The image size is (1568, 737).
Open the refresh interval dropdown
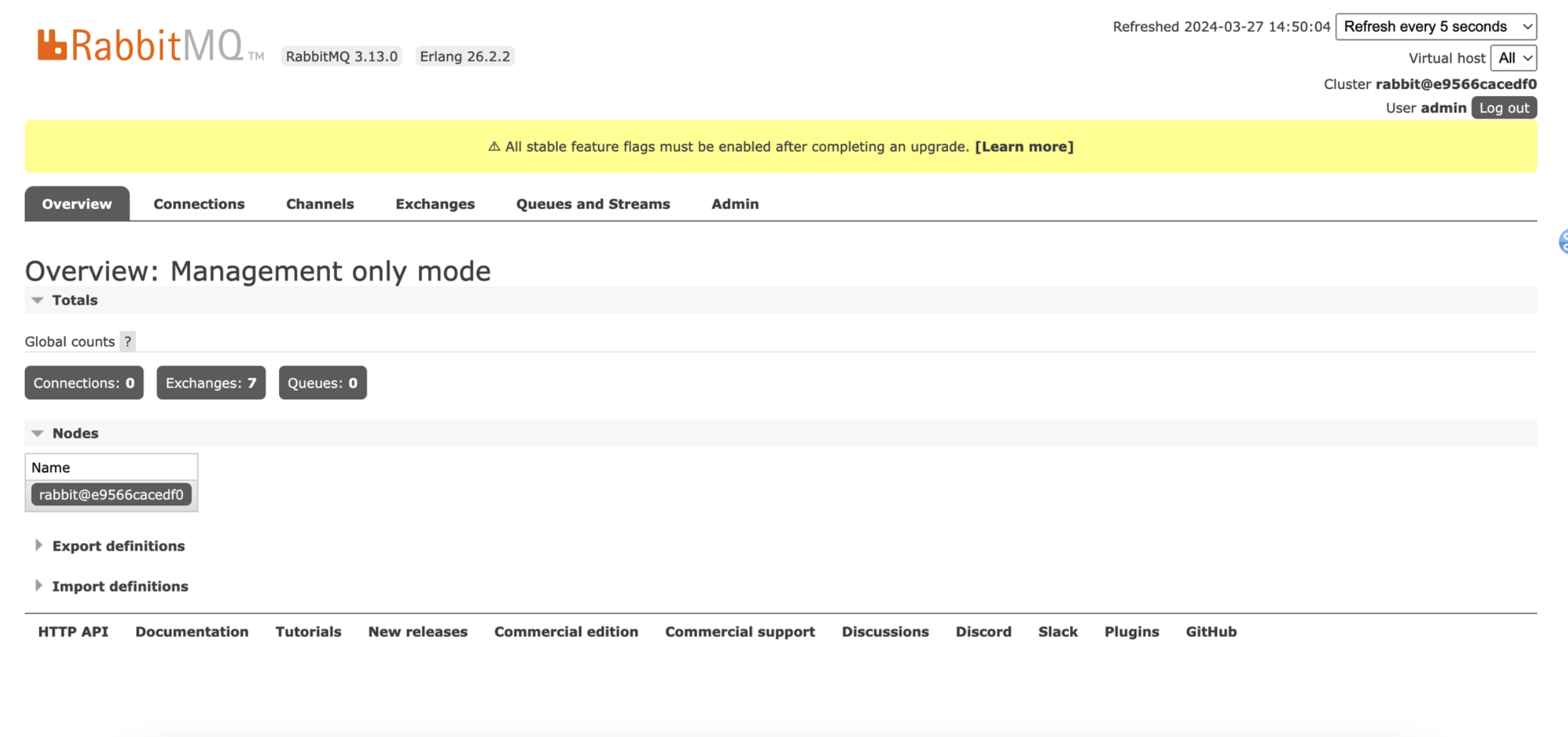[1435, 27]
